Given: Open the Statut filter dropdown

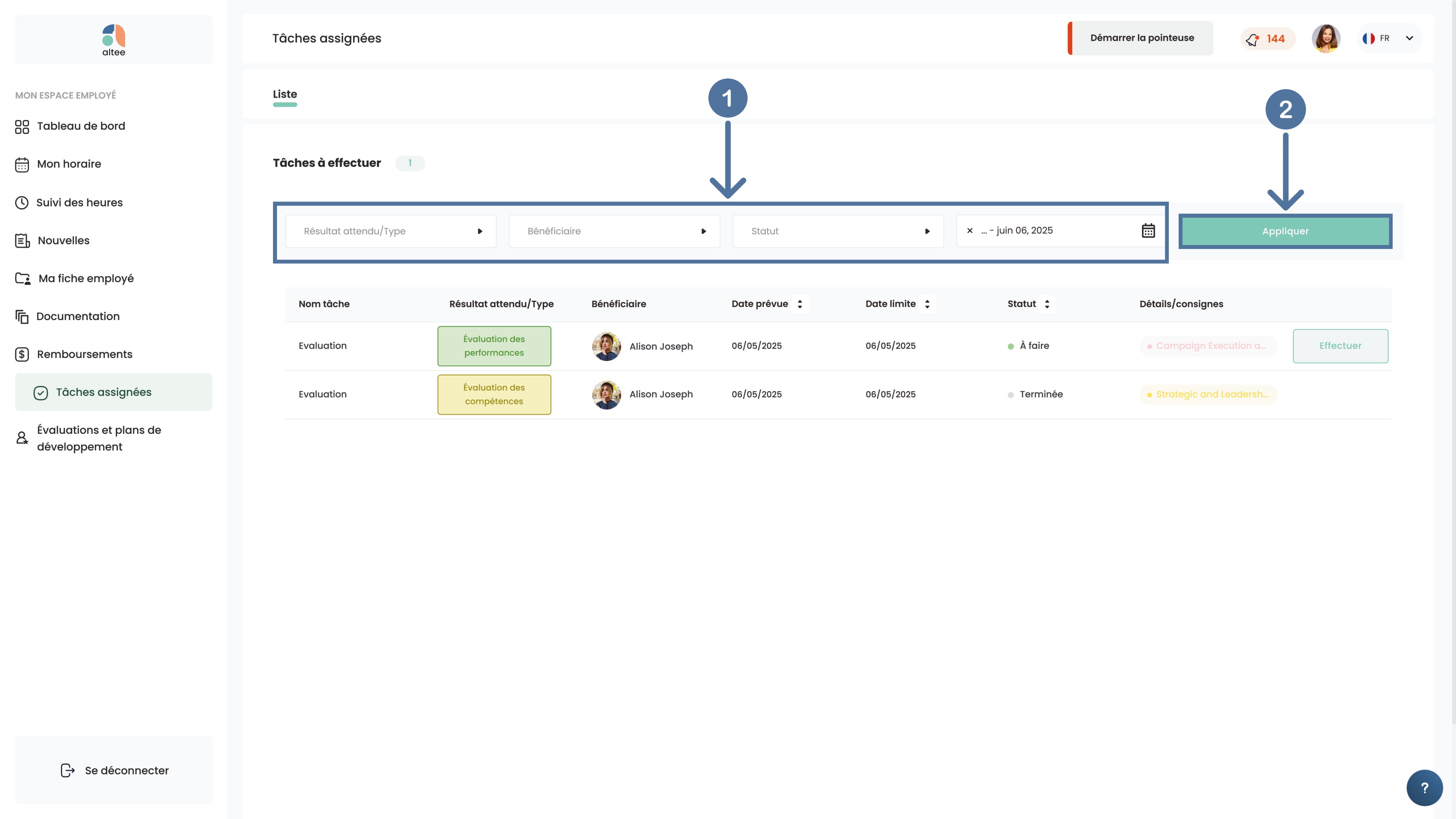Looking at the screenshot, I should coord(838,231).
